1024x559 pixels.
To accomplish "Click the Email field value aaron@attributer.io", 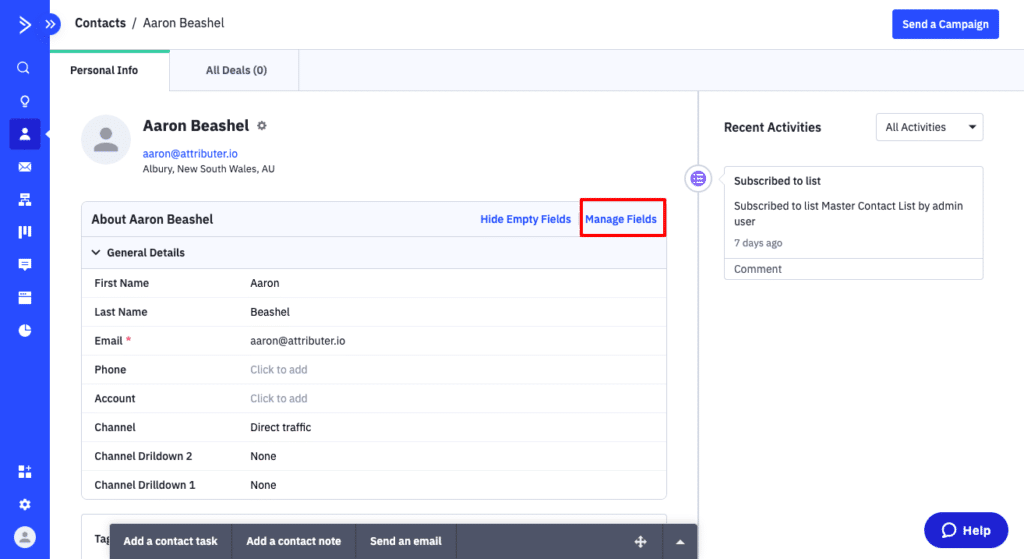I will pos(298,341).
